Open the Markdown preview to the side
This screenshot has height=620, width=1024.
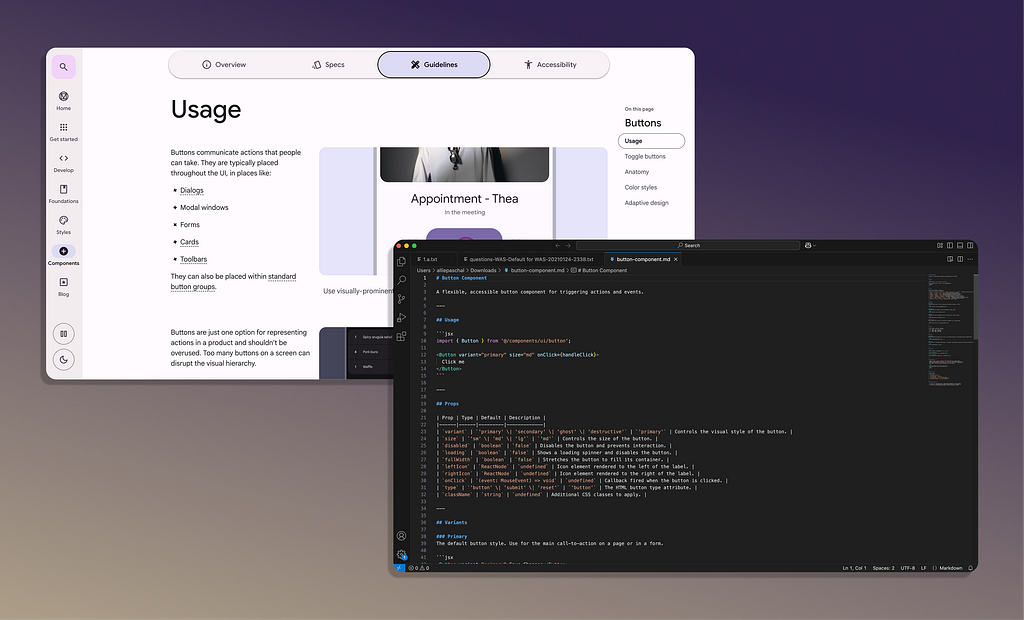pos(950,259)
